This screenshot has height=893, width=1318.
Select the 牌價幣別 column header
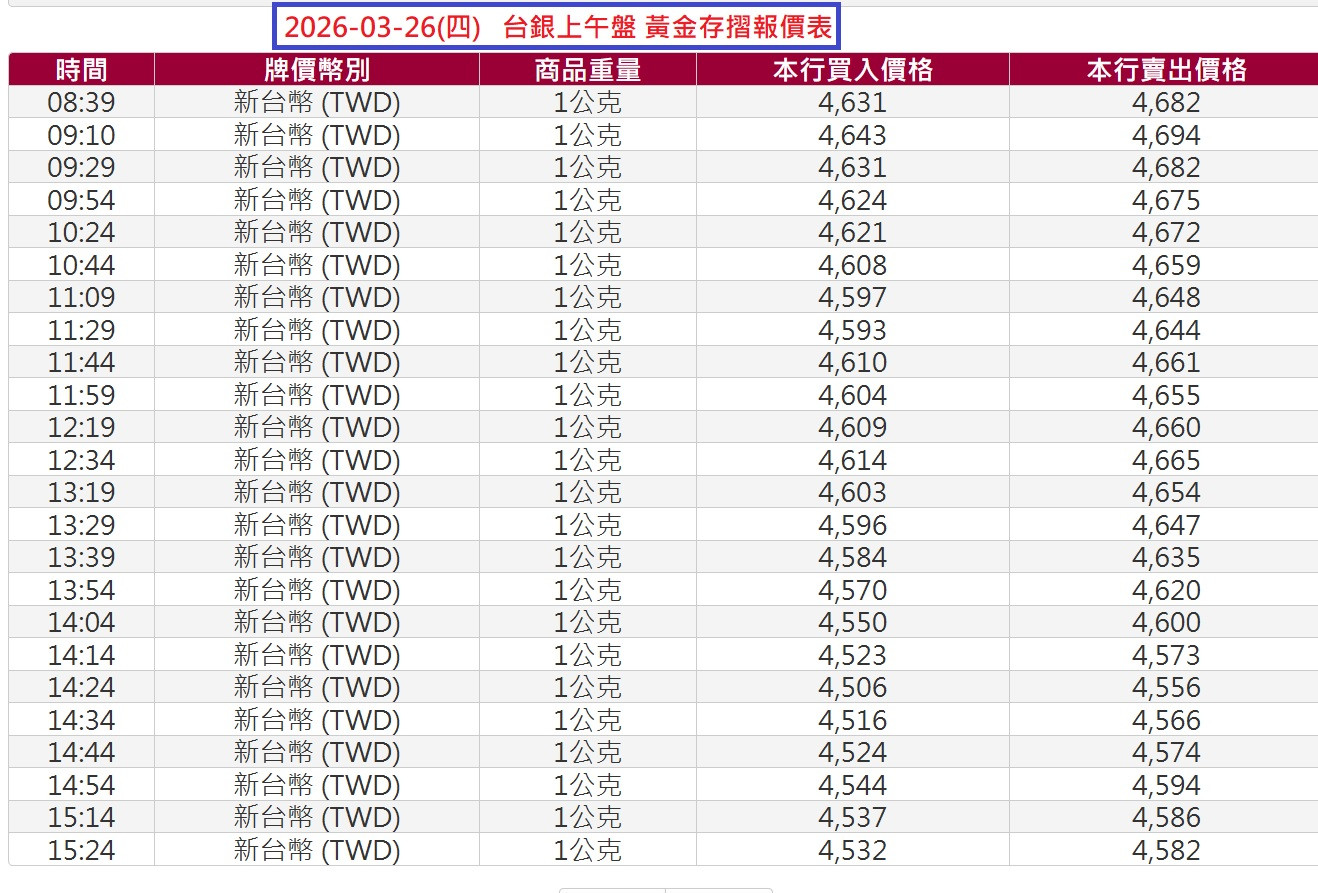pyautogui.click(x=316, y=70)
